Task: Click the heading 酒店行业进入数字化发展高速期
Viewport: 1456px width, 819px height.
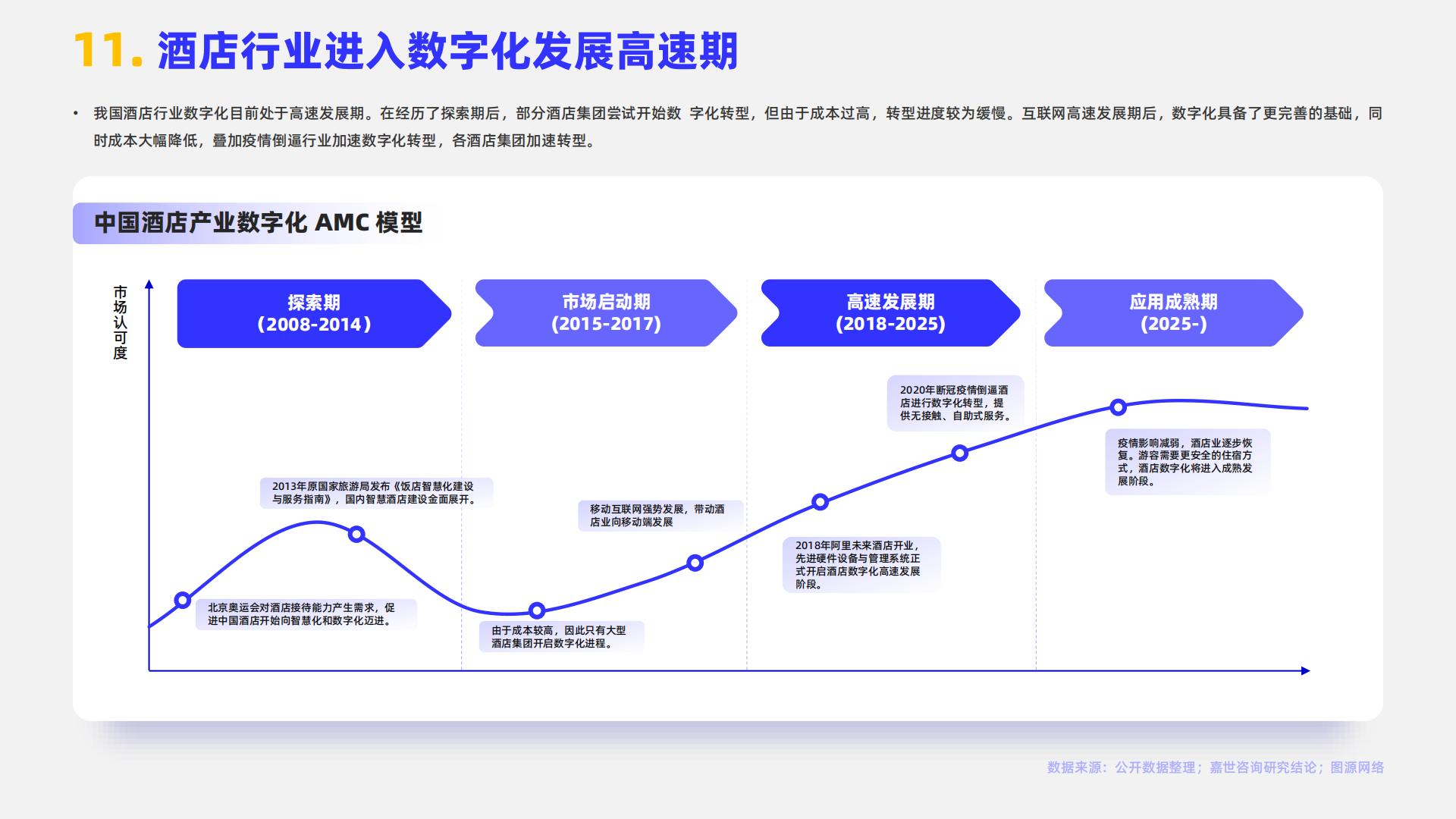Action: (x=447, y=52)
